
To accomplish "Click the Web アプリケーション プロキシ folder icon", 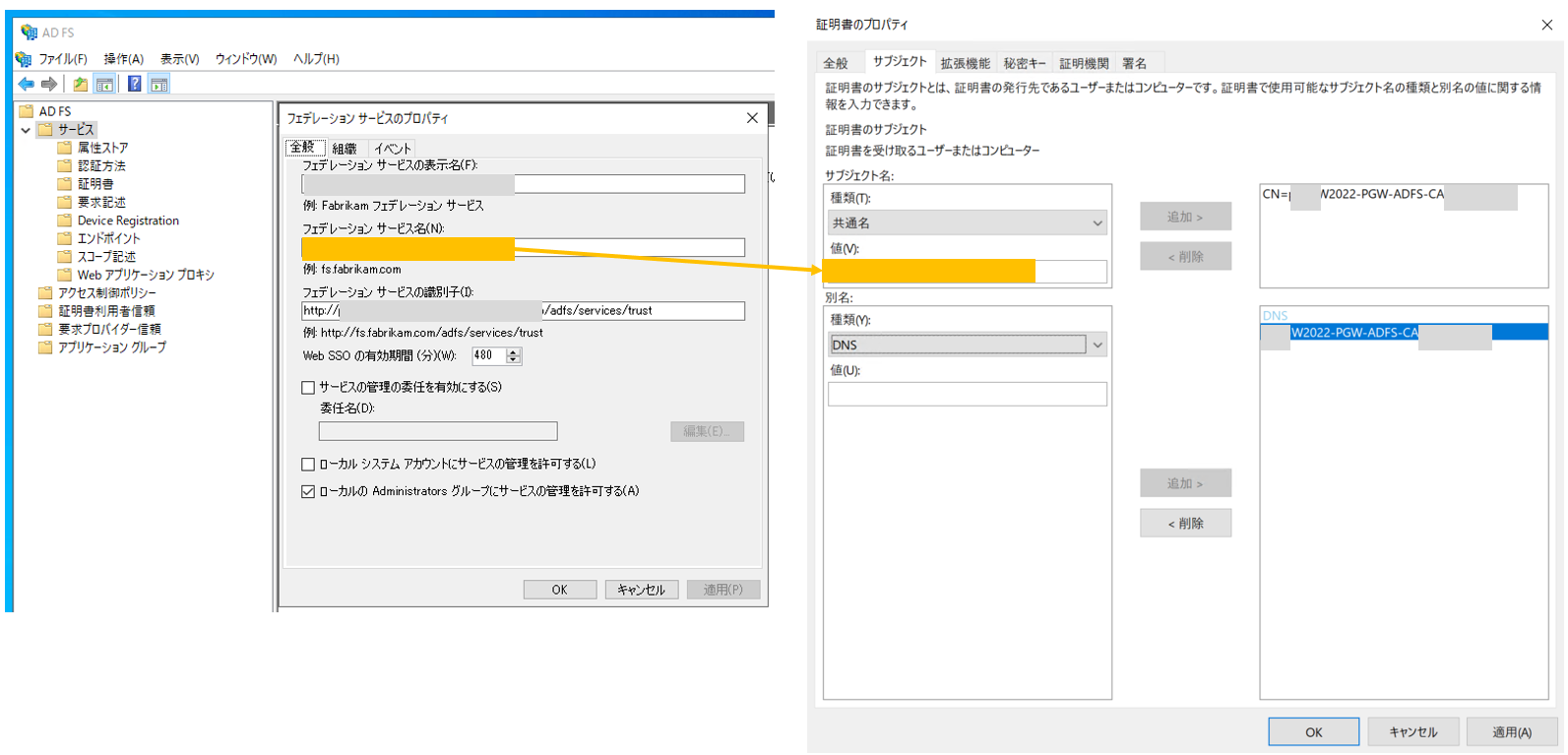I will coord(65,275).
